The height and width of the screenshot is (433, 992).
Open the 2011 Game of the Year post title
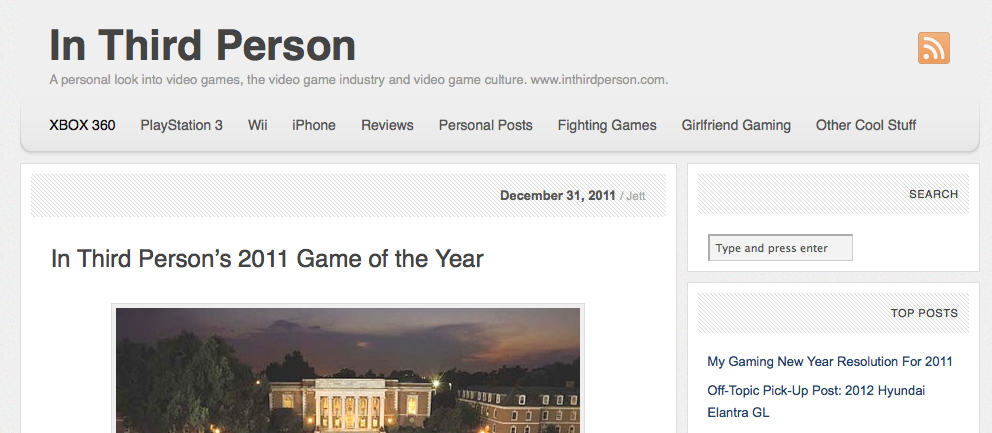[x=267, y=259]
